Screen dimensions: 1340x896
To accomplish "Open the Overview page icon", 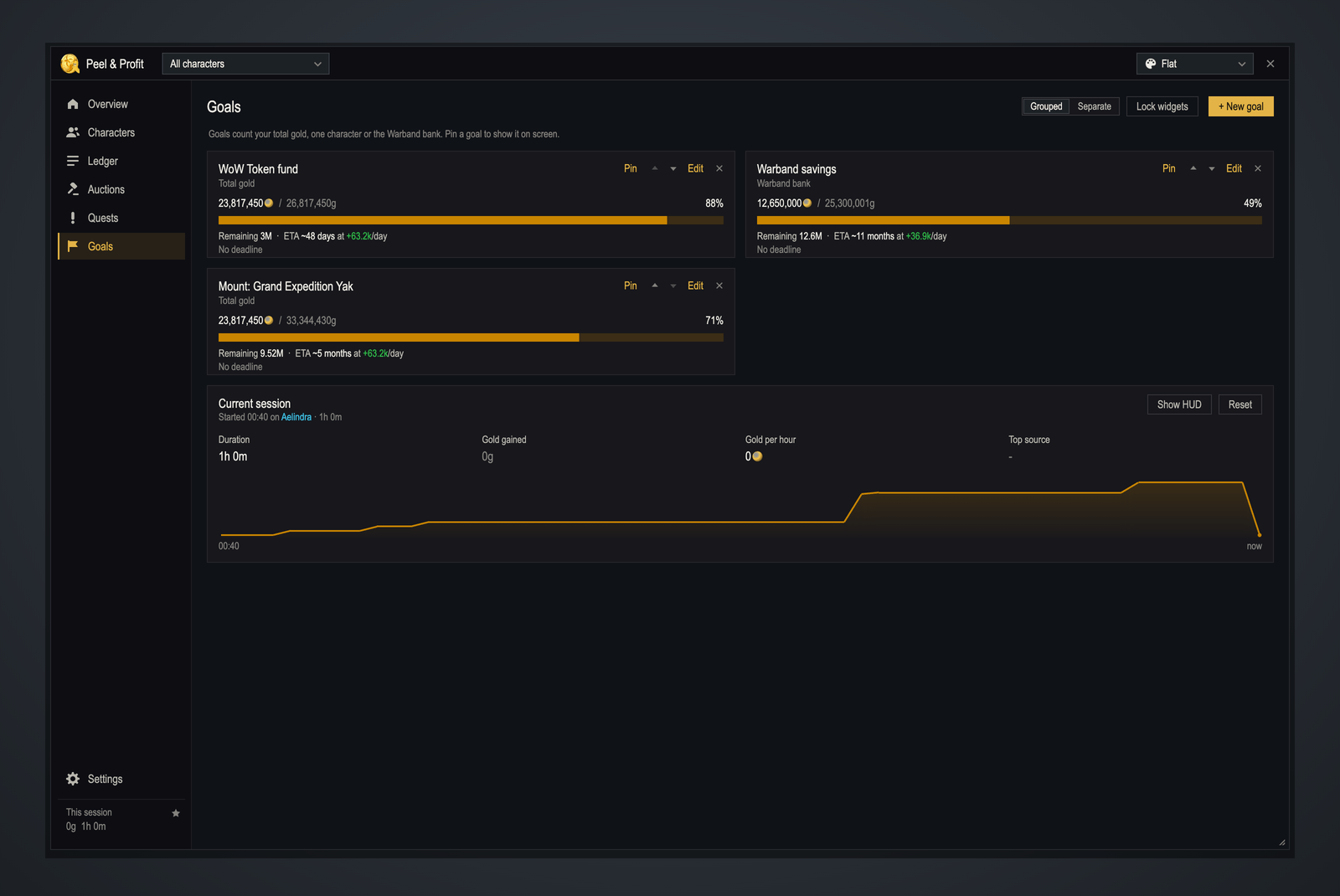I will pyautogui.click(x=73, y=104).
